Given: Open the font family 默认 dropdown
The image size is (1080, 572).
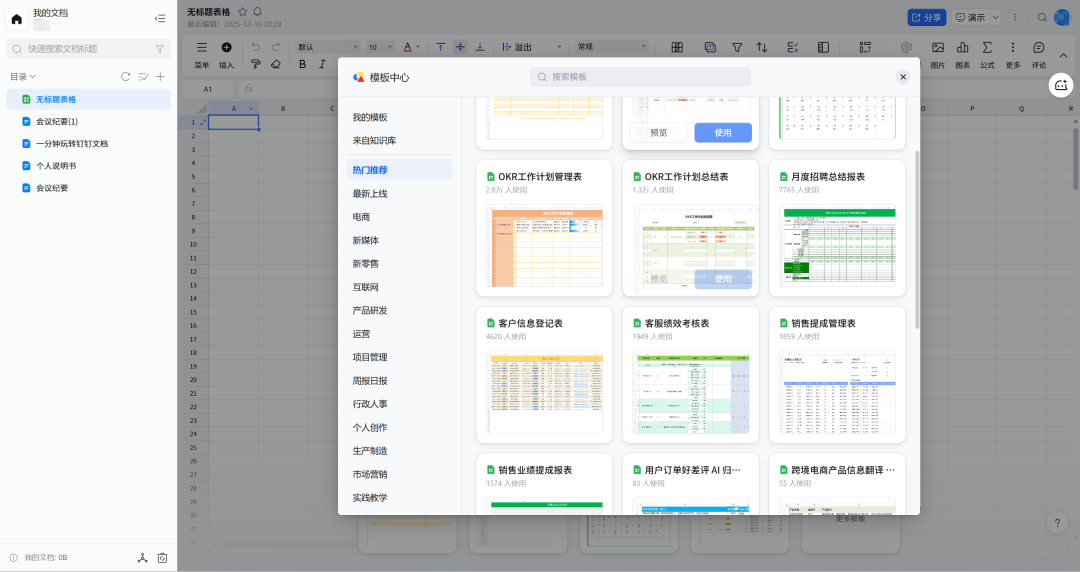Looking at the screenshot, I should tap(328, 47).
